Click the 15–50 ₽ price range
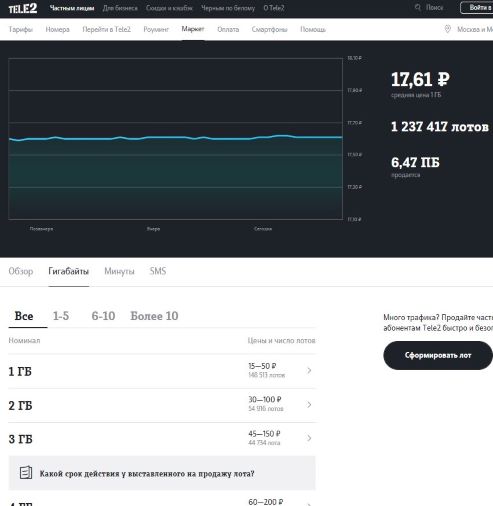The width and height of the screenshot is (493, 506). [262, 366]
